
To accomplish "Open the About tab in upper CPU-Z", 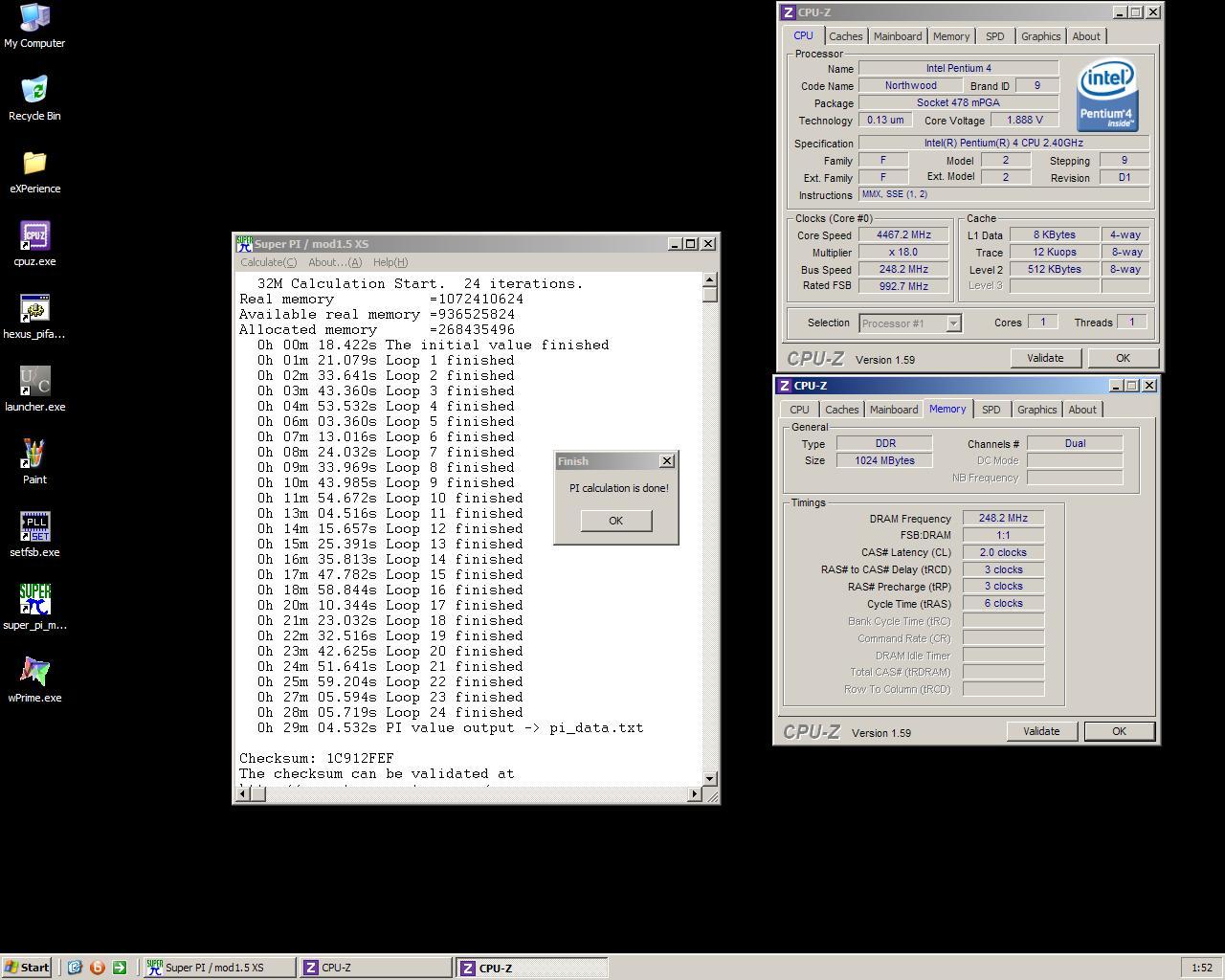I will pyautogui.click(x=1086, y=36).
